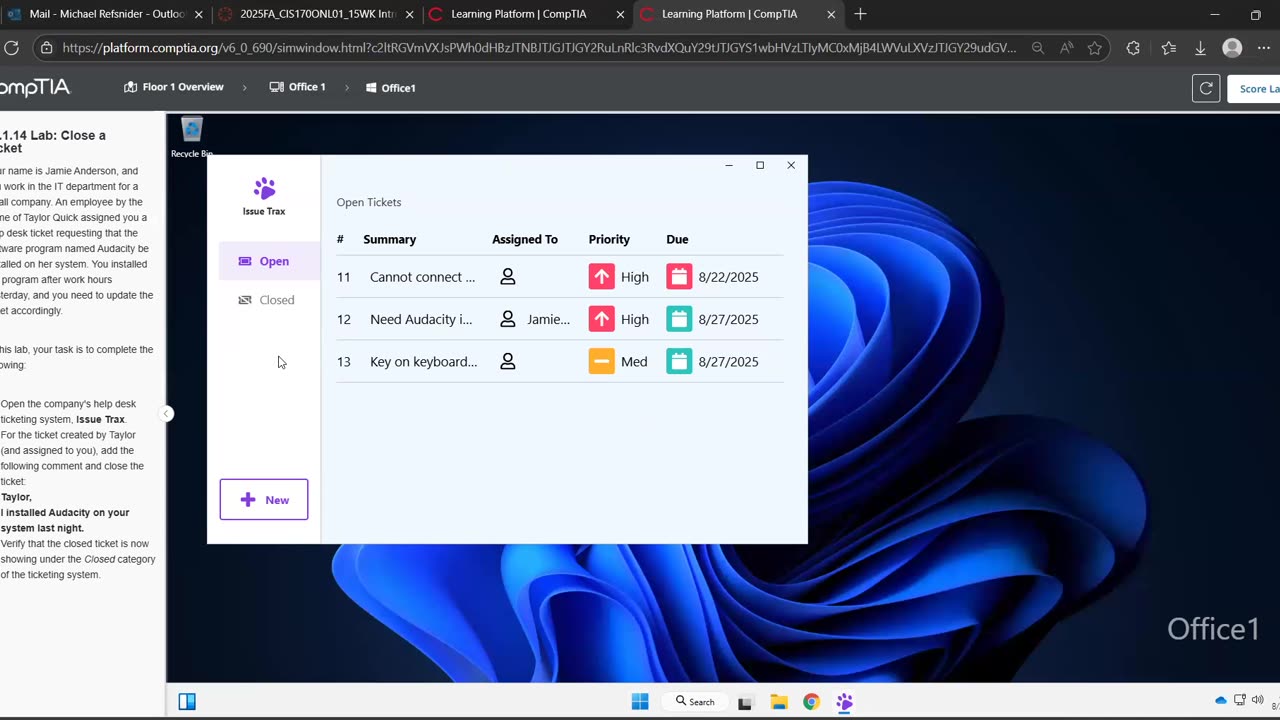Collapse the lab instructions panel

[x=167, y=413]
